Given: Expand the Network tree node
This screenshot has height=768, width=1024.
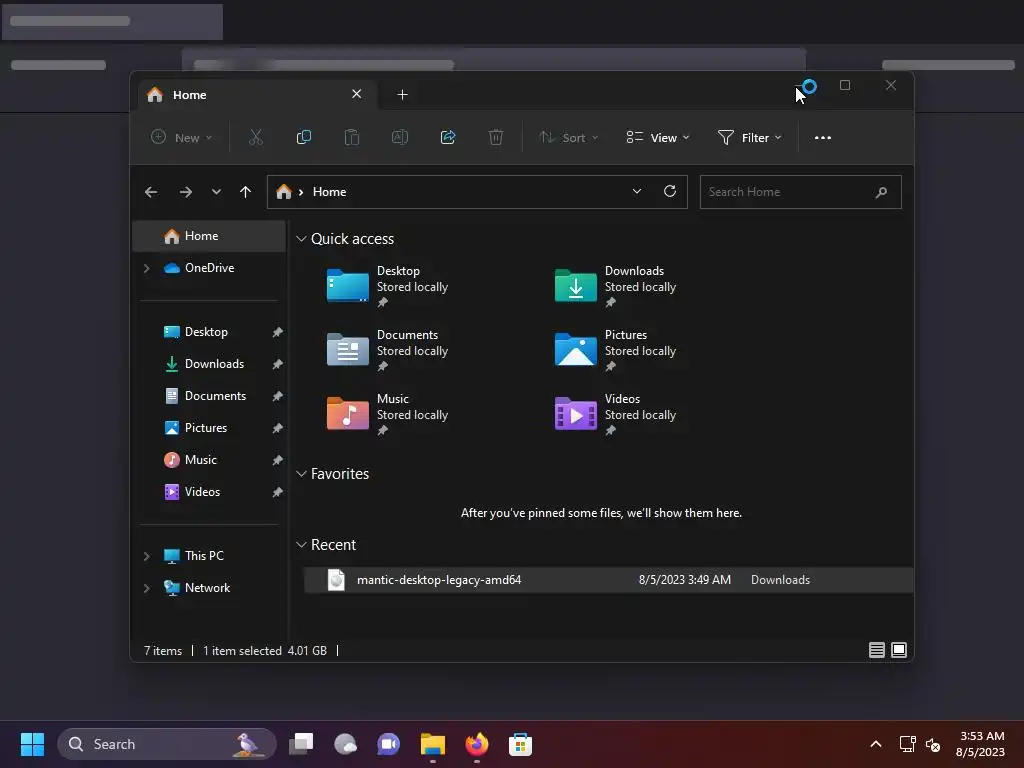Looking at the screenshot, I should point(147,588).
